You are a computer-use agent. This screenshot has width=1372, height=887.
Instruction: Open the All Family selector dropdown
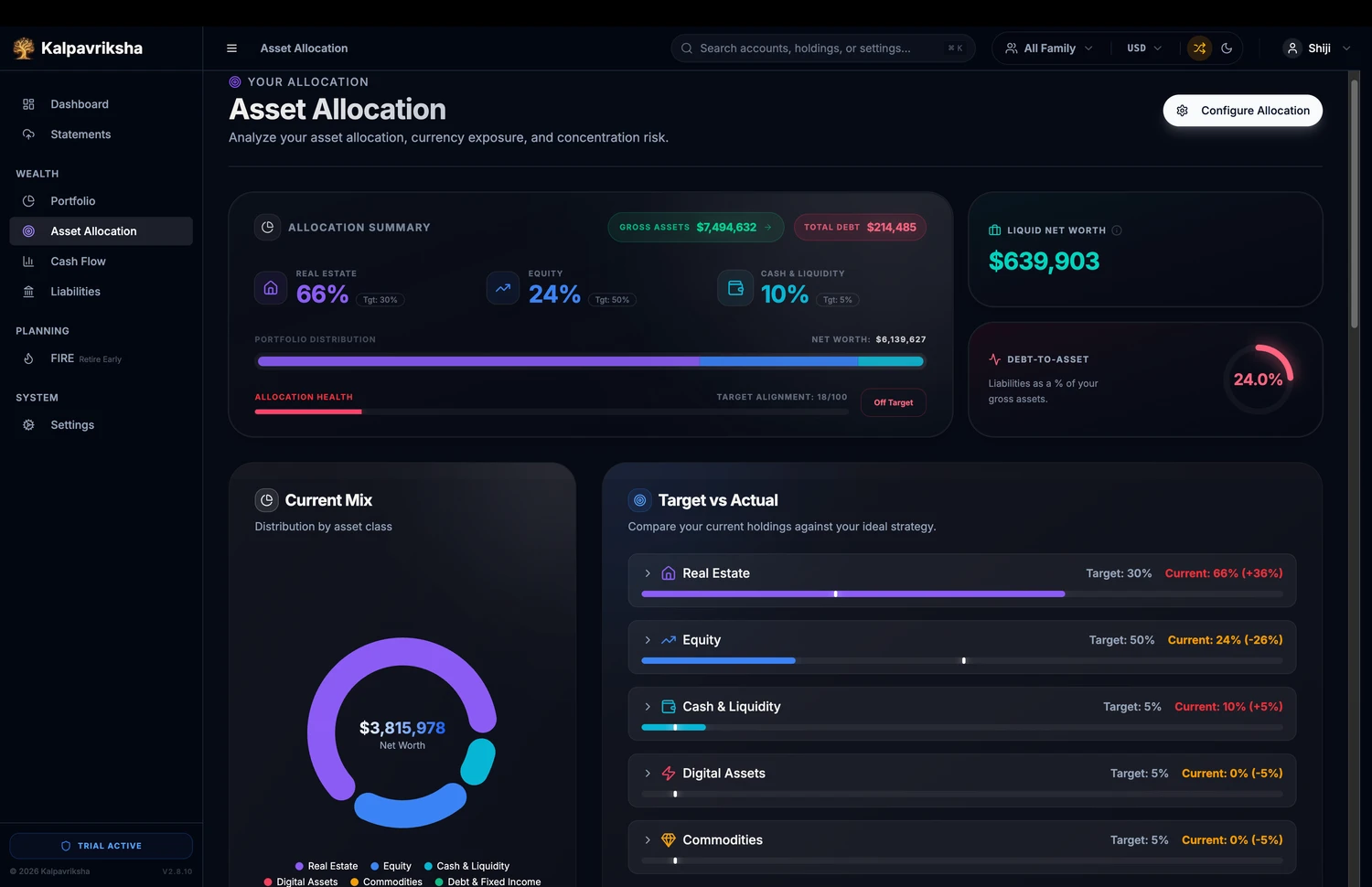1049,48
